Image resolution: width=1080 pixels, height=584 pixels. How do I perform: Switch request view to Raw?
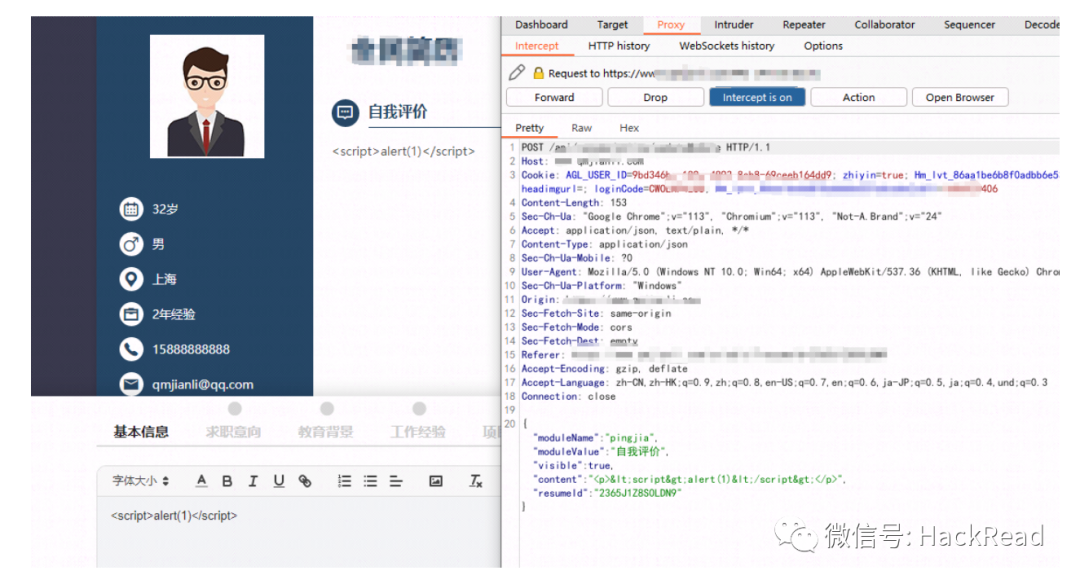(581, 128)
